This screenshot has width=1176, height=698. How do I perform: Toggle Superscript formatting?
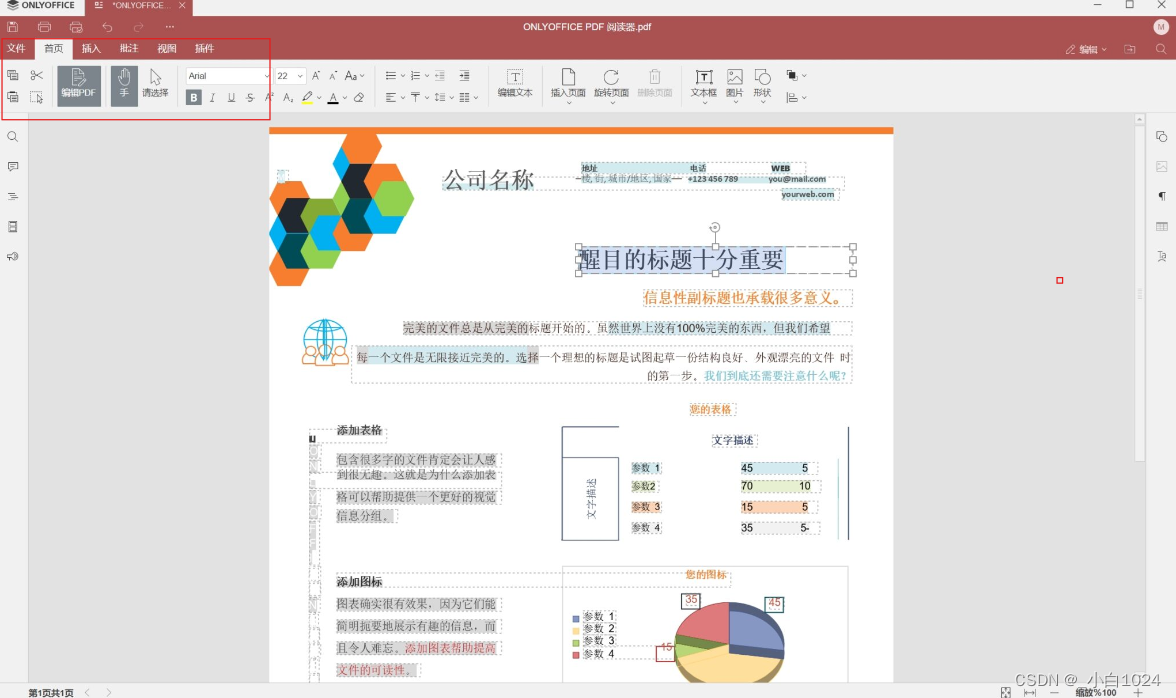pos(268,97)
